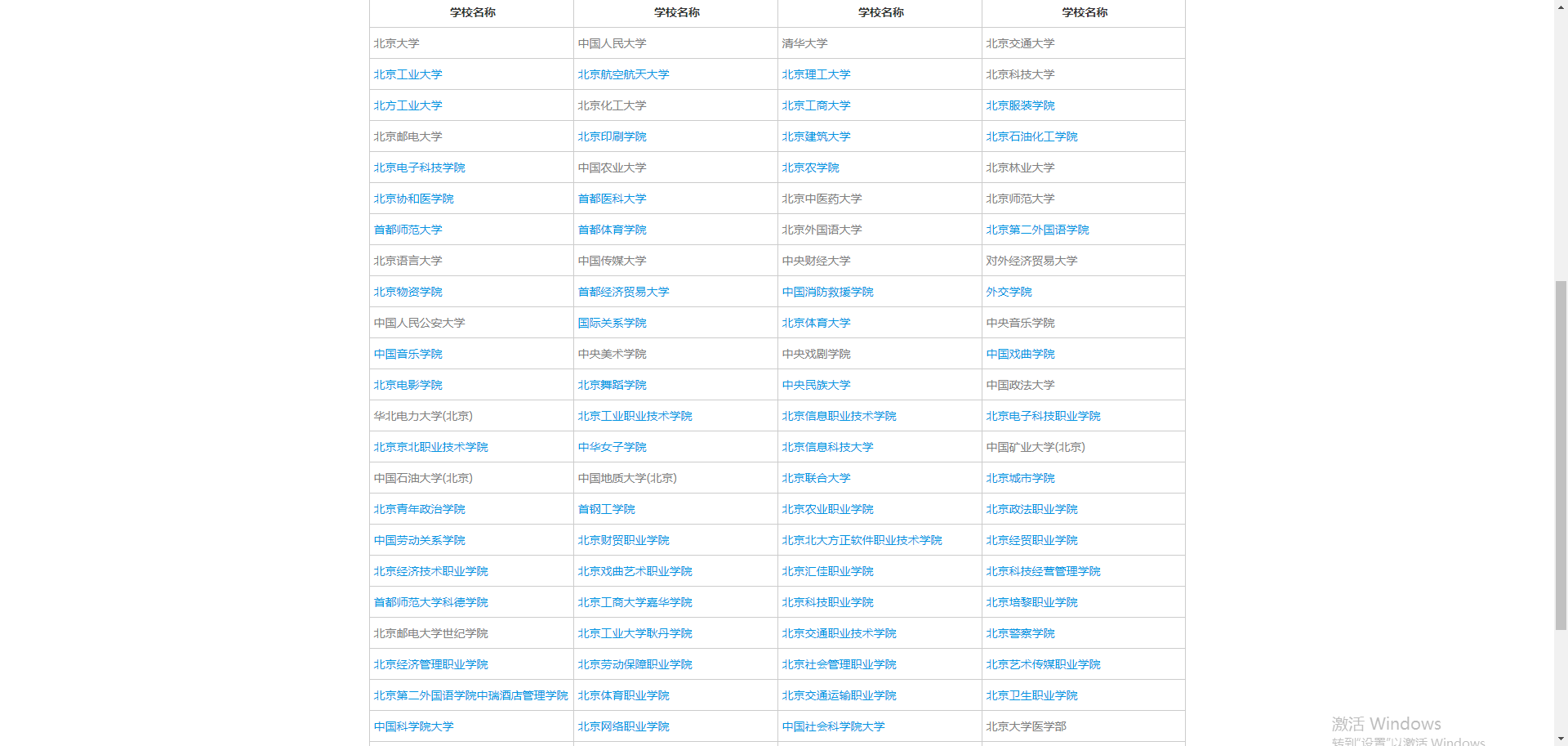The image size is (1568, 746).
Task: Open the 北京政法职业学院 link
Action: 1031,509
